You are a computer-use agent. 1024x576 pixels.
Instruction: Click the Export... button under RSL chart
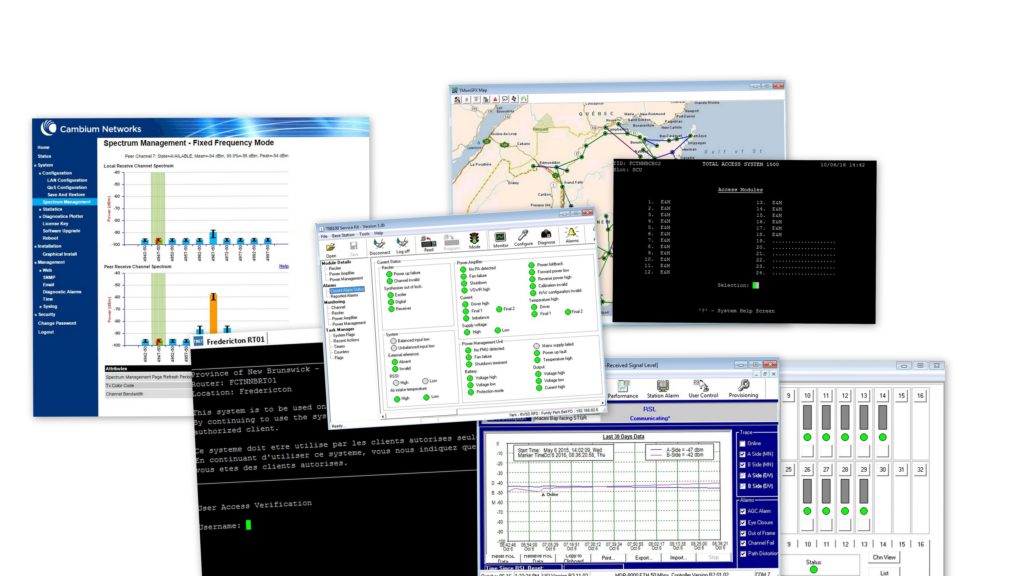(643, 558)
